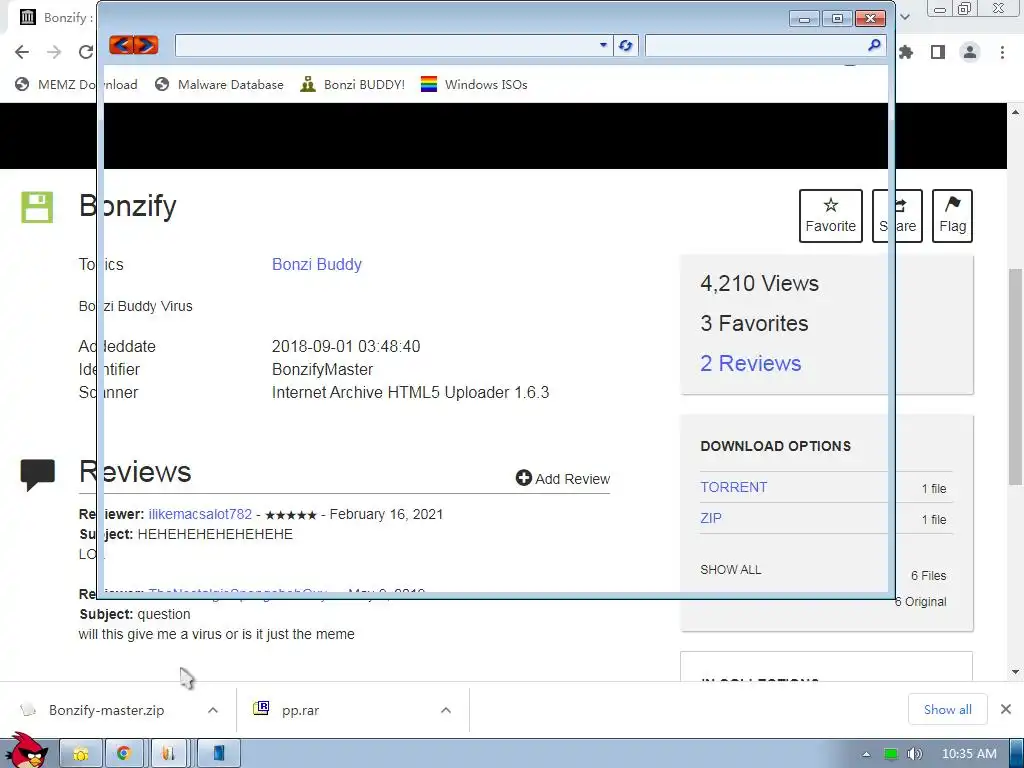Expand pp.rar download options chevron
The image size is (1024, 768).
[446, 710]
